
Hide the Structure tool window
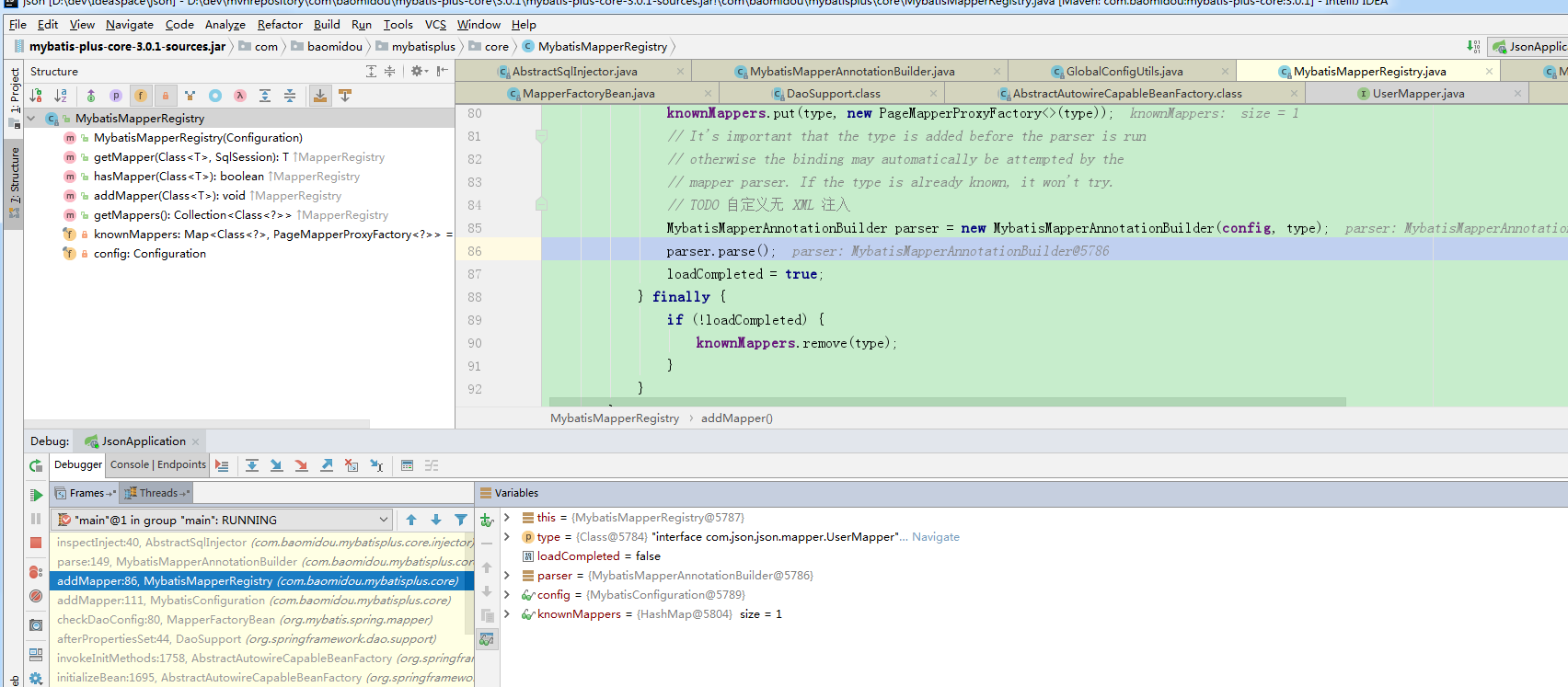coord(443,71)
